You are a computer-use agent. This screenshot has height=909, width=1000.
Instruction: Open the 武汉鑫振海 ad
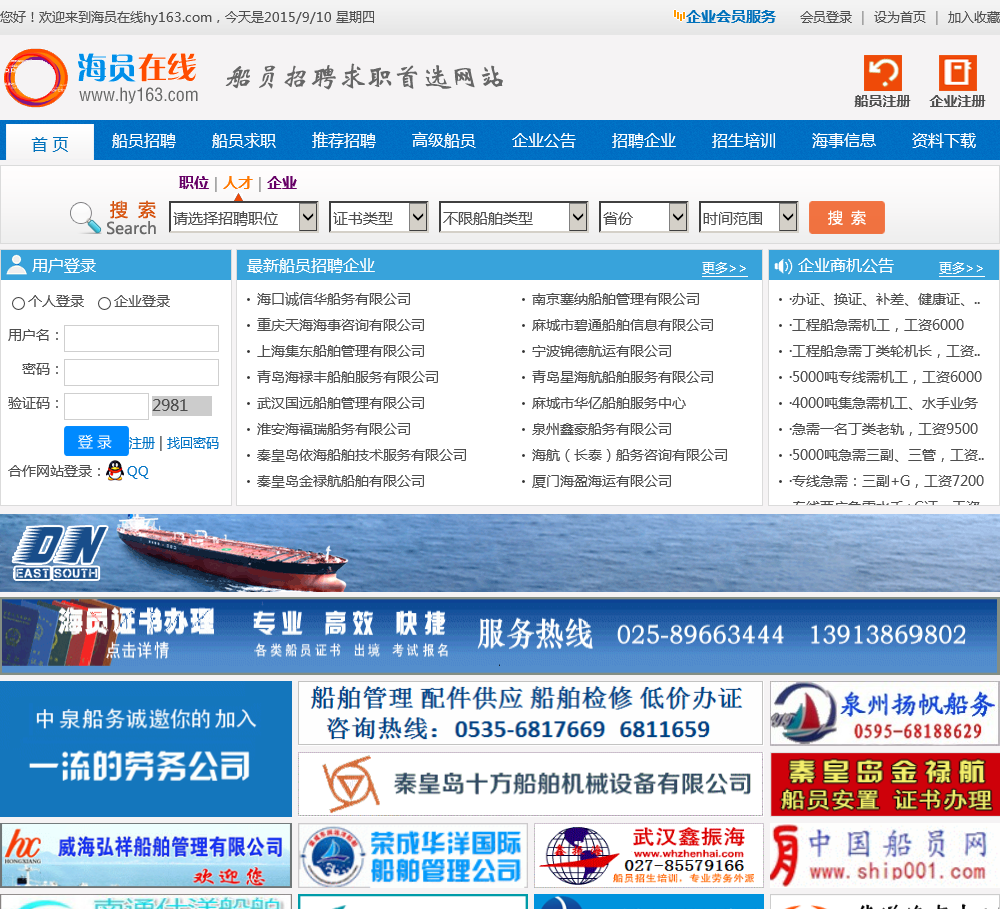pyautogui.click(x=649, y=855)
